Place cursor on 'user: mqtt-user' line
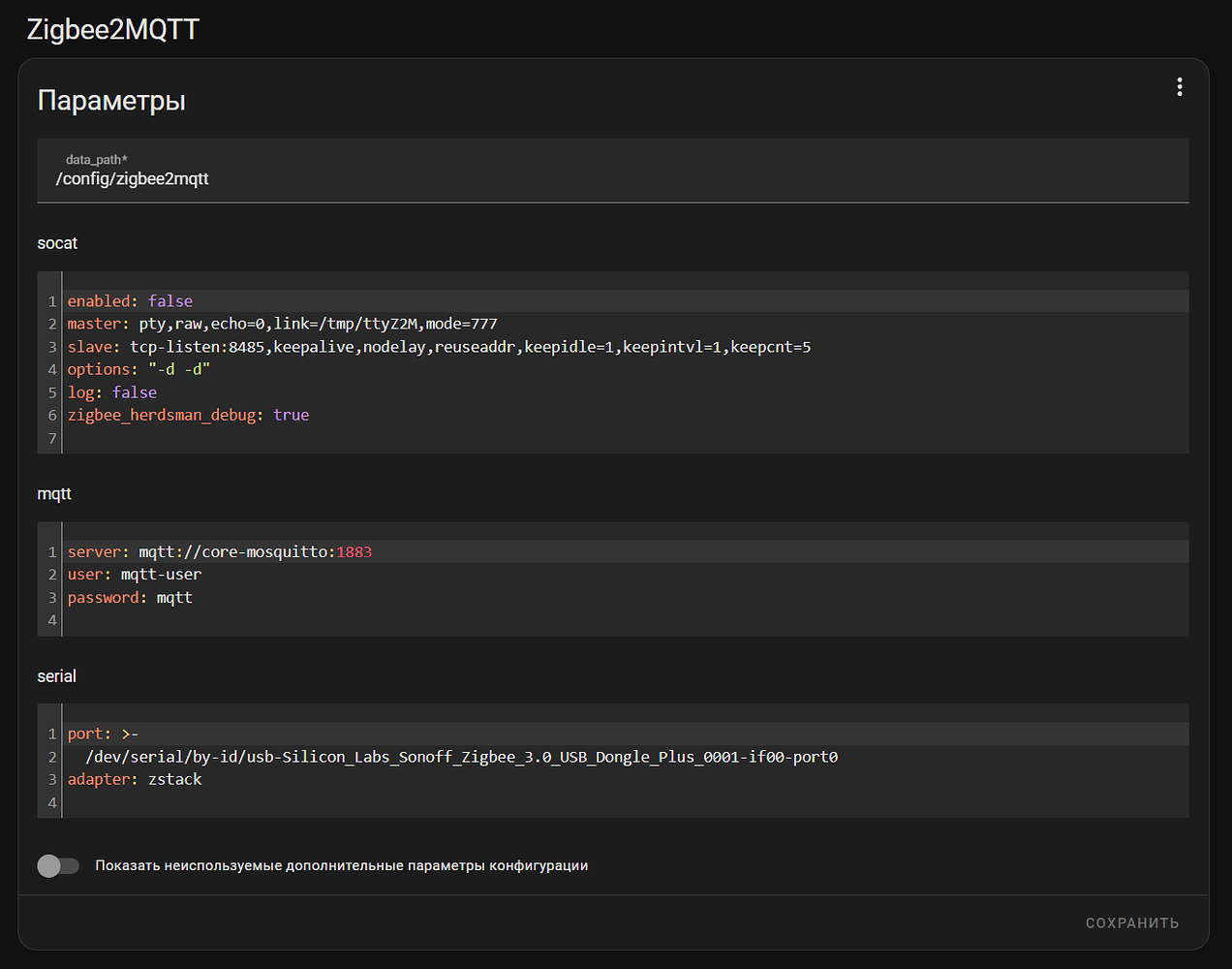Screen dimensions: 1232x969 (135, 575)
